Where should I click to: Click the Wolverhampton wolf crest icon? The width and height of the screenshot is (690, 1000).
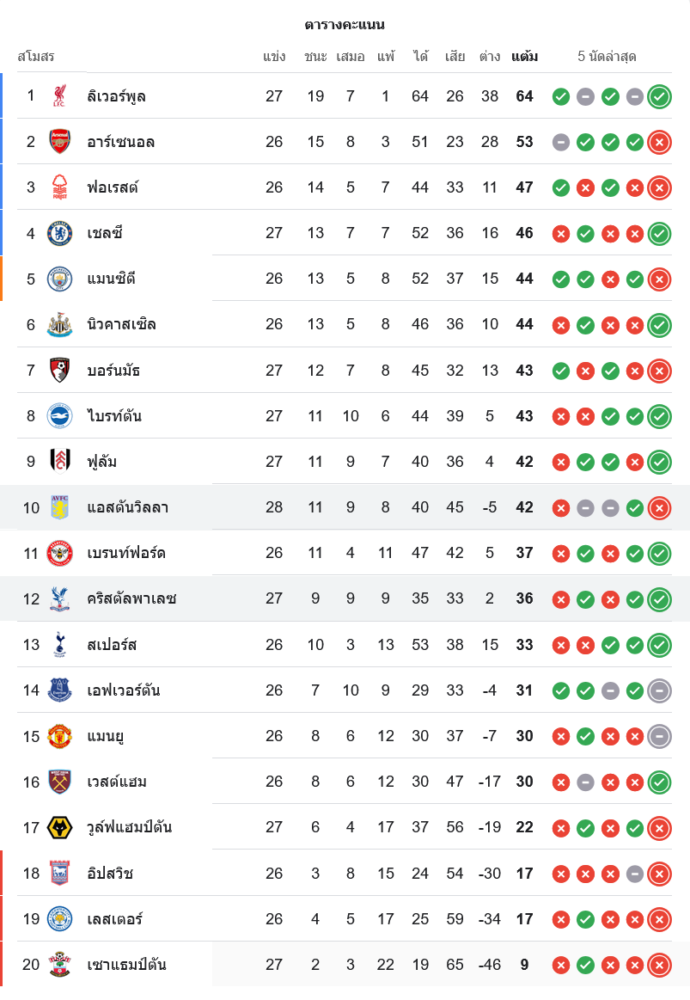click(60, 827)
